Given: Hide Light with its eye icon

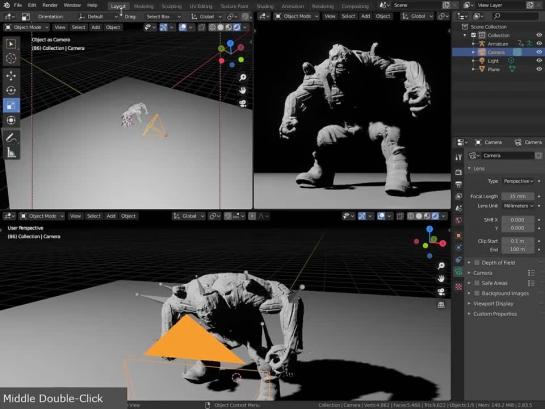Looking at the screenshot, I should [x=539, y=61].
